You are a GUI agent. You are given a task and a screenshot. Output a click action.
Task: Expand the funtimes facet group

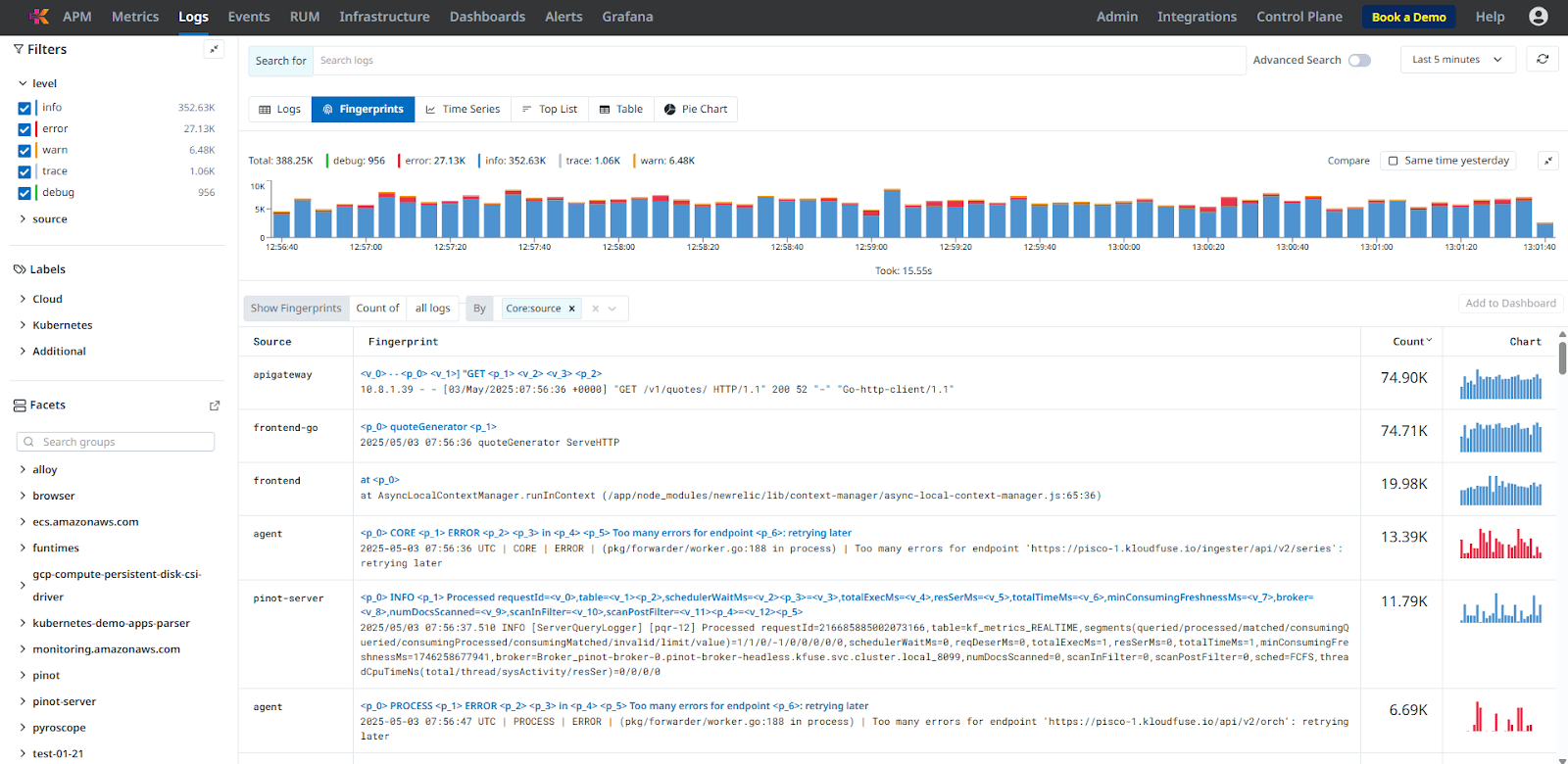tap(23, 549)
